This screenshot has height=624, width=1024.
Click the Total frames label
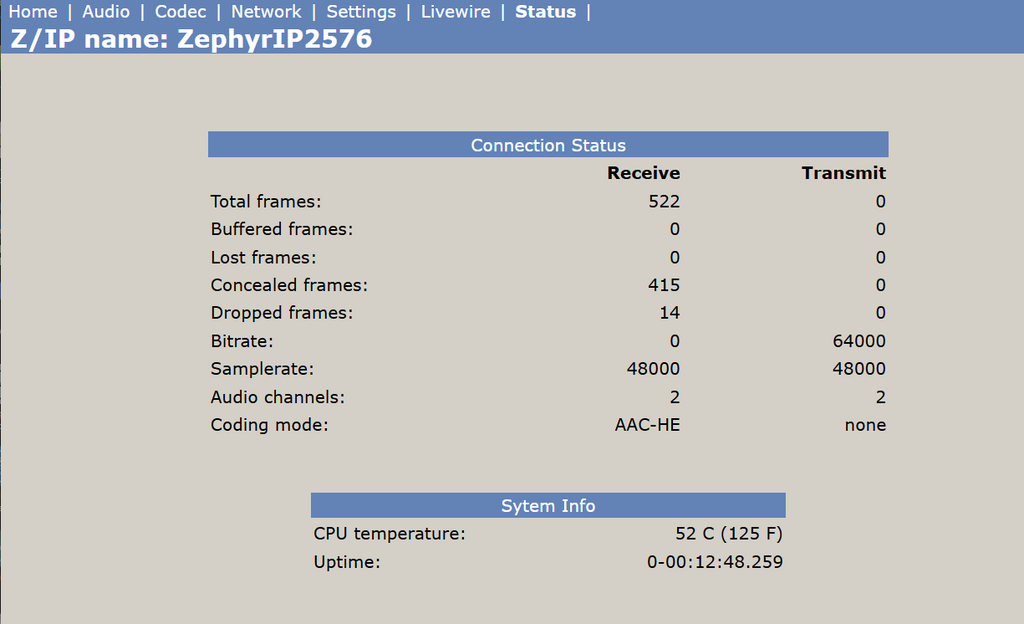pos(266,201)
